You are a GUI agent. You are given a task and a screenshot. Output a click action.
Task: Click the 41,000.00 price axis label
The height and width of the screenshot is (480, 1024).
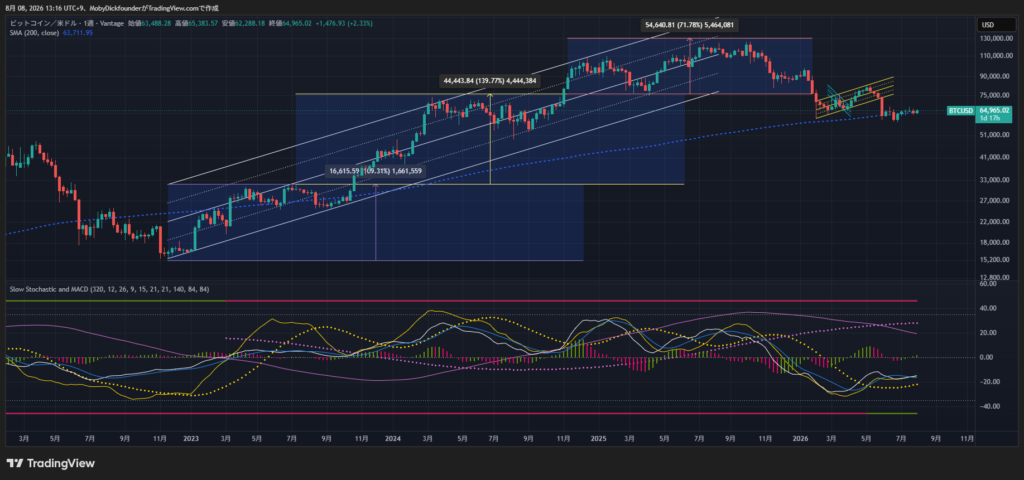click(x=993, y=157)
